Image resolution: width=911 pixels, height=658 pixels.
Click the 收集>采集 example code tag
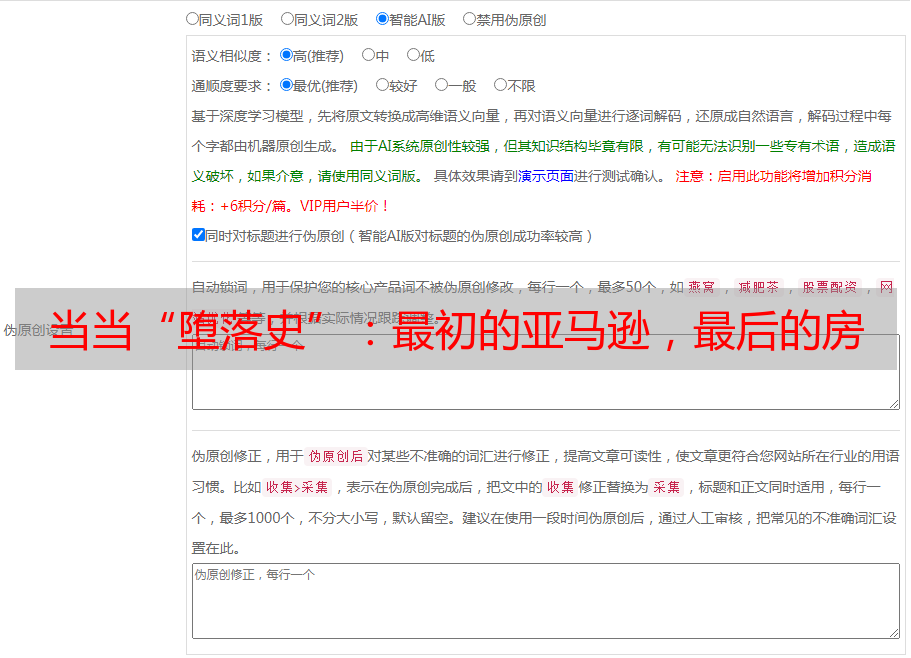click(297, 487)
